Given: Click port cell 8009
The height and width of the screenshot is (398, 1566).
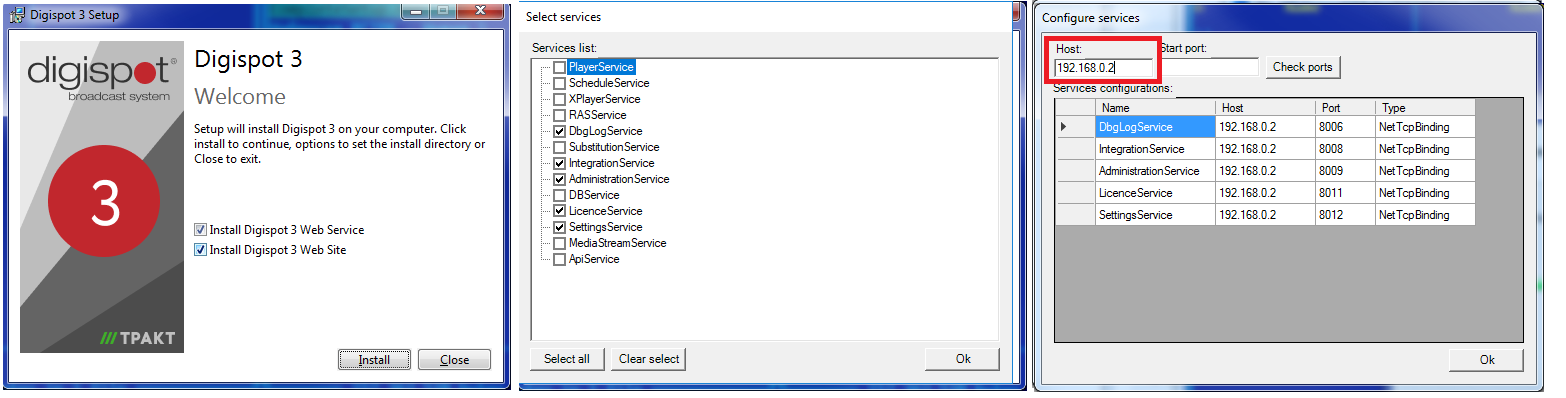Looking at the screenshot, I should (1345, 171).
